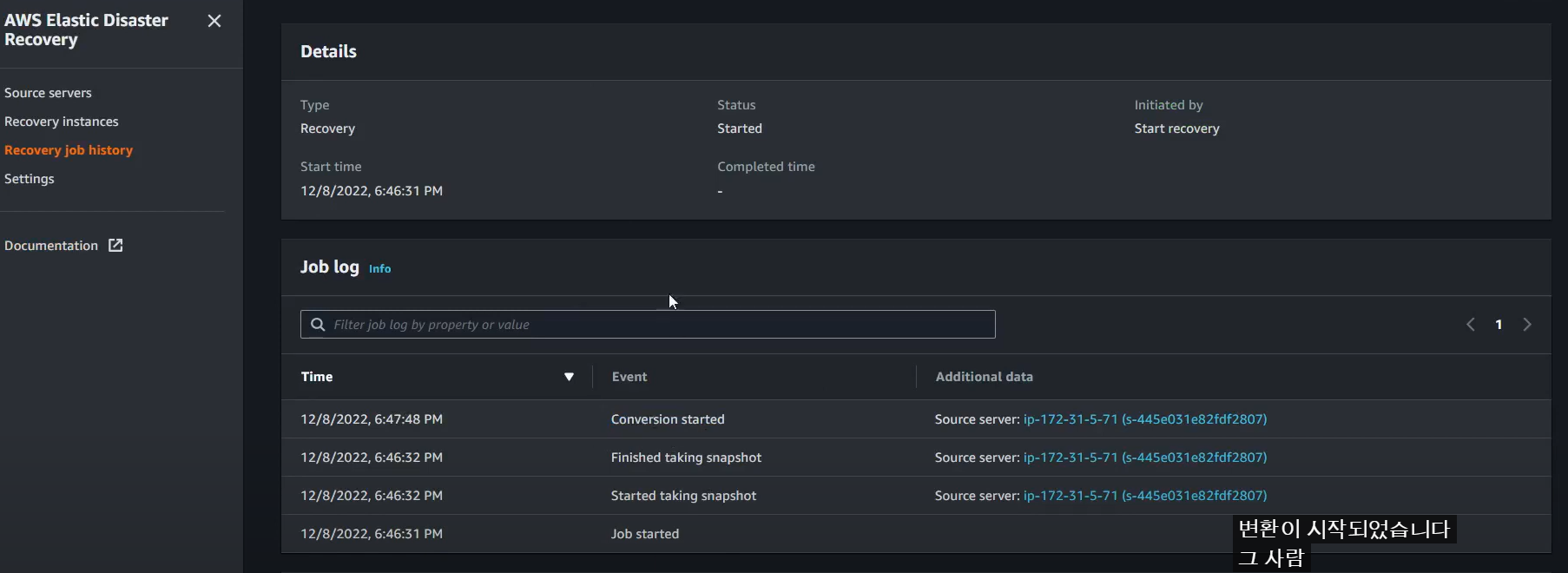
Task: Select the Conversion started event text
Action: (x=668, y=419)
